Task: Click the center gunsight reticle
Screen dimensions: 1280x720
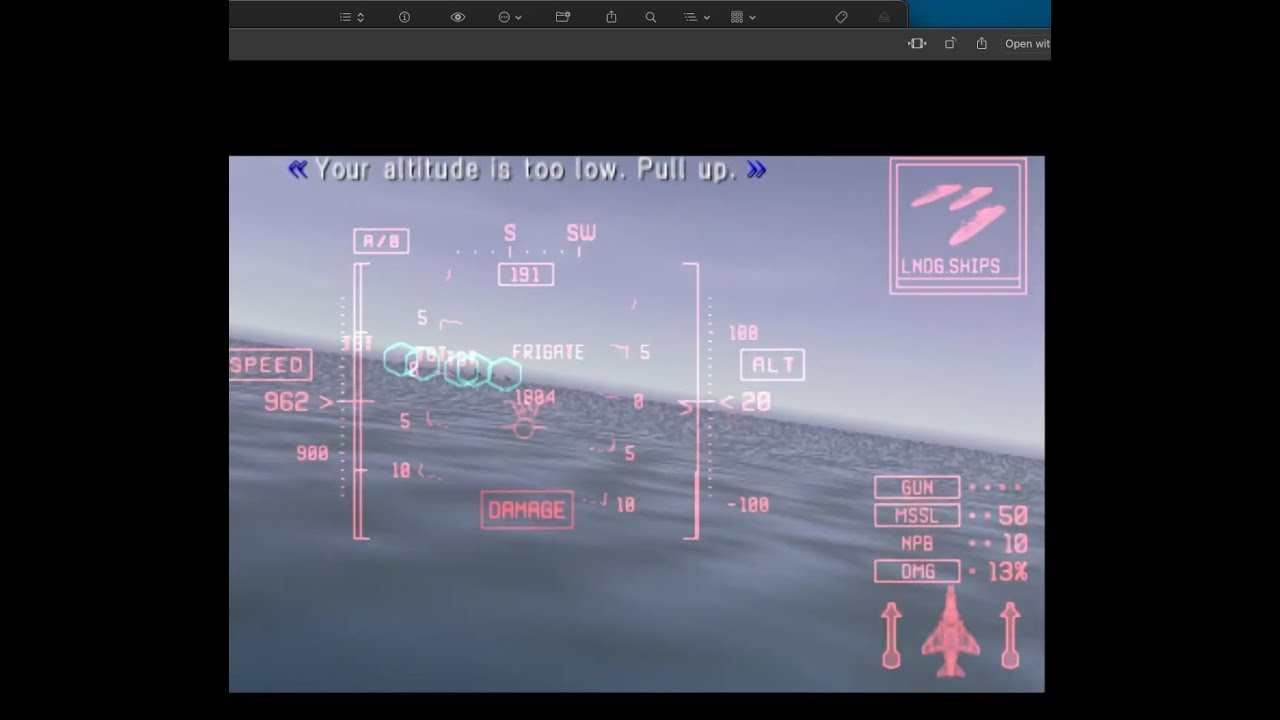Action: point(524,429)
